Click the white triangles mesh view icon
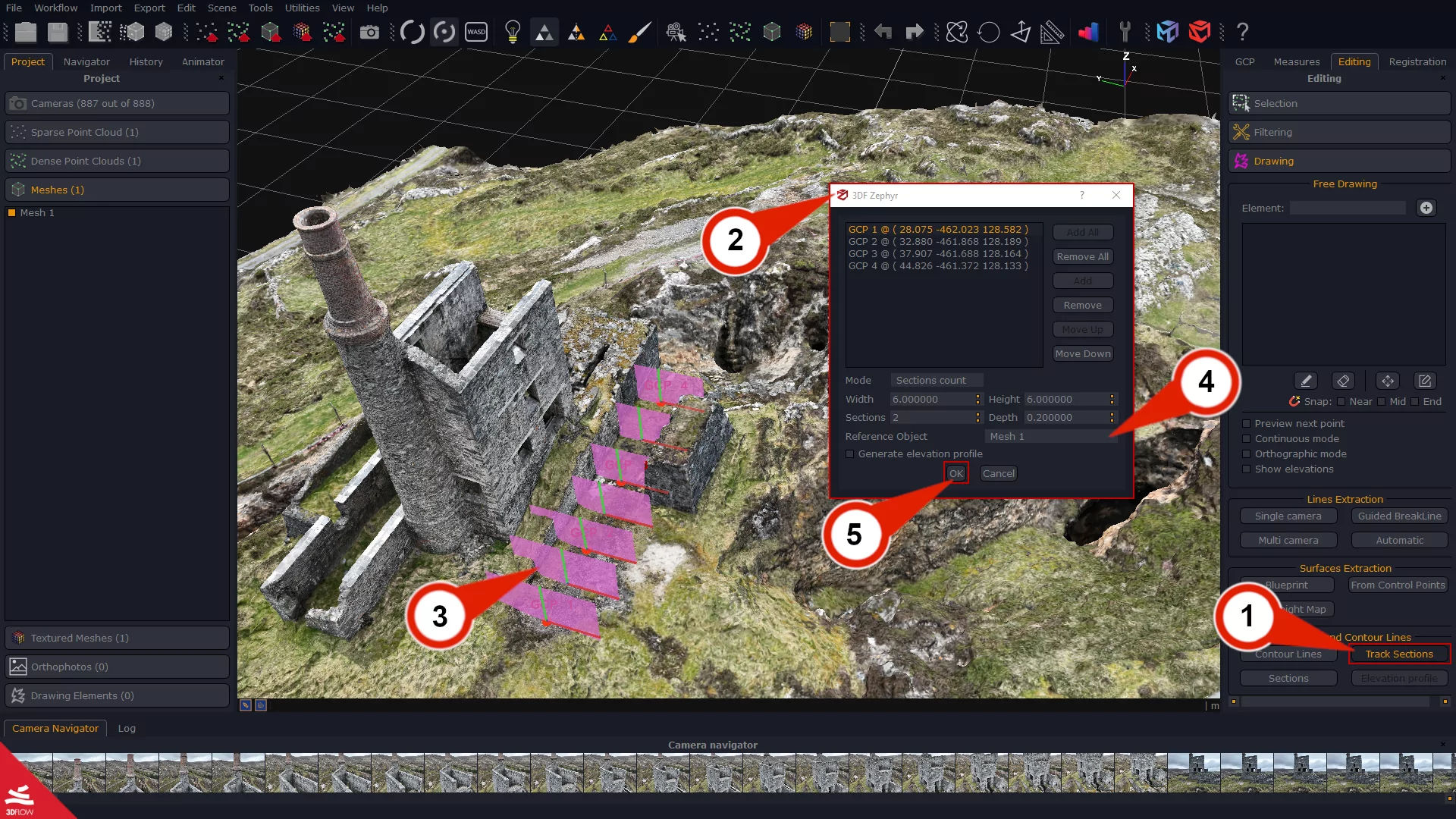1456x819 pixels. click(x=544, y=32)
